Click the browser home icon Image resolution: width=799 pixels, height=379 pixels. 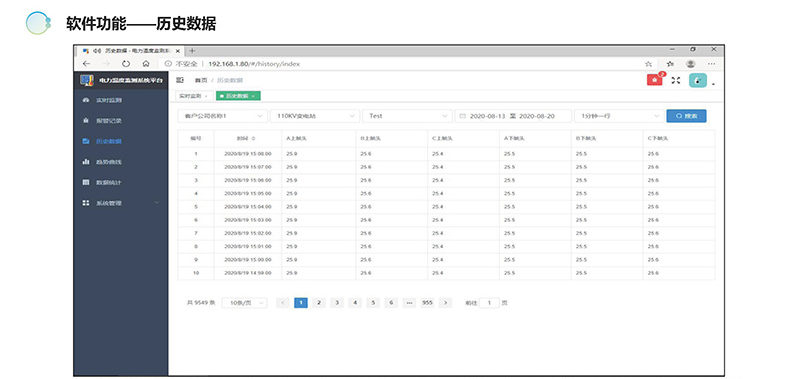click(146, 64)
